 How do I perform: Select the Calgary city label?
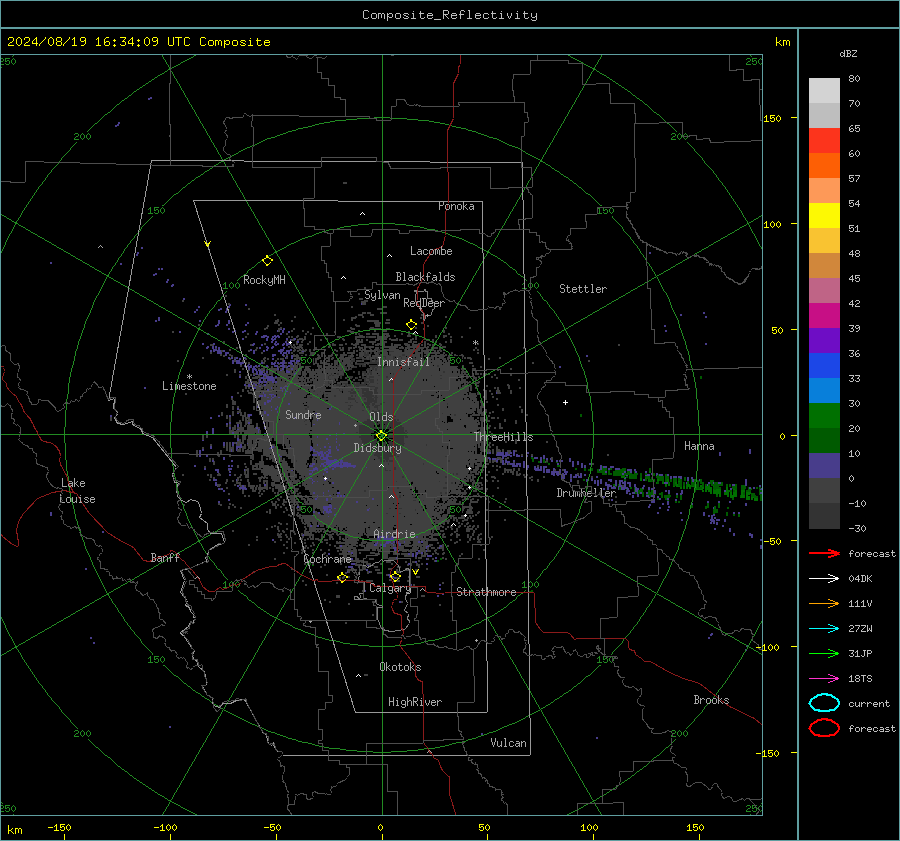(390, 588)
